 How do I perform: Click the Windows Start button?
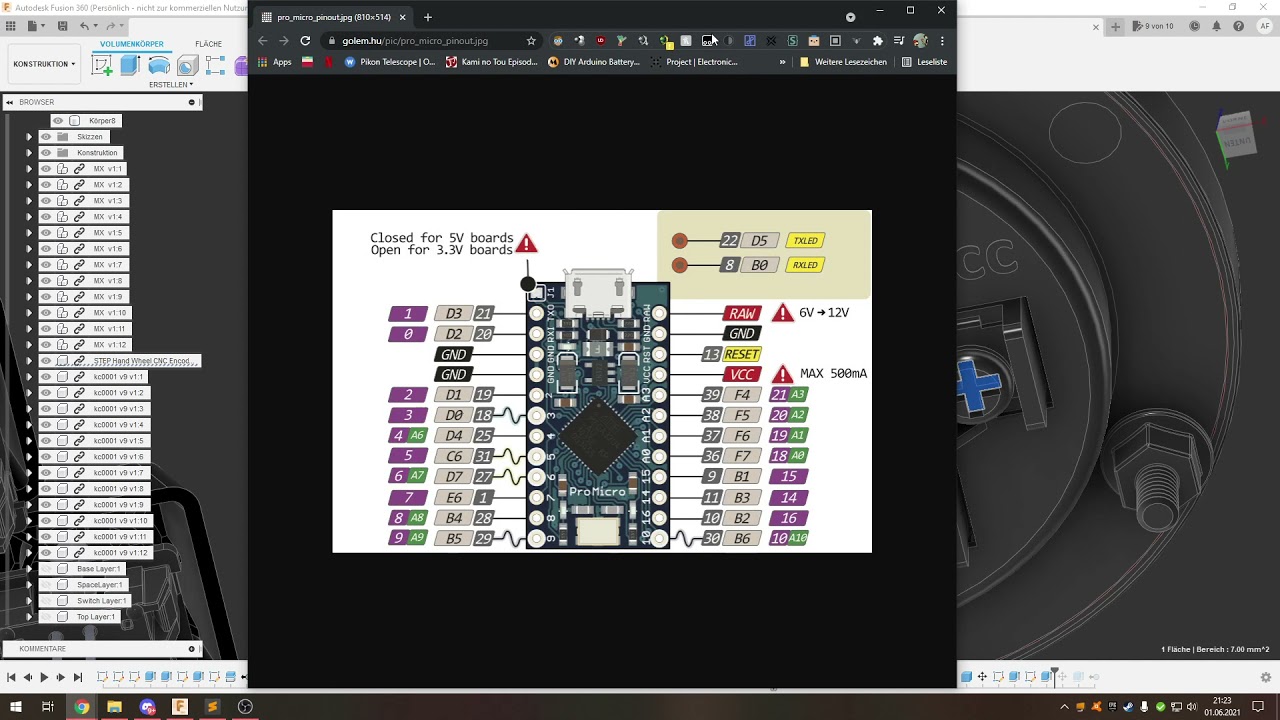coord(15,707)
